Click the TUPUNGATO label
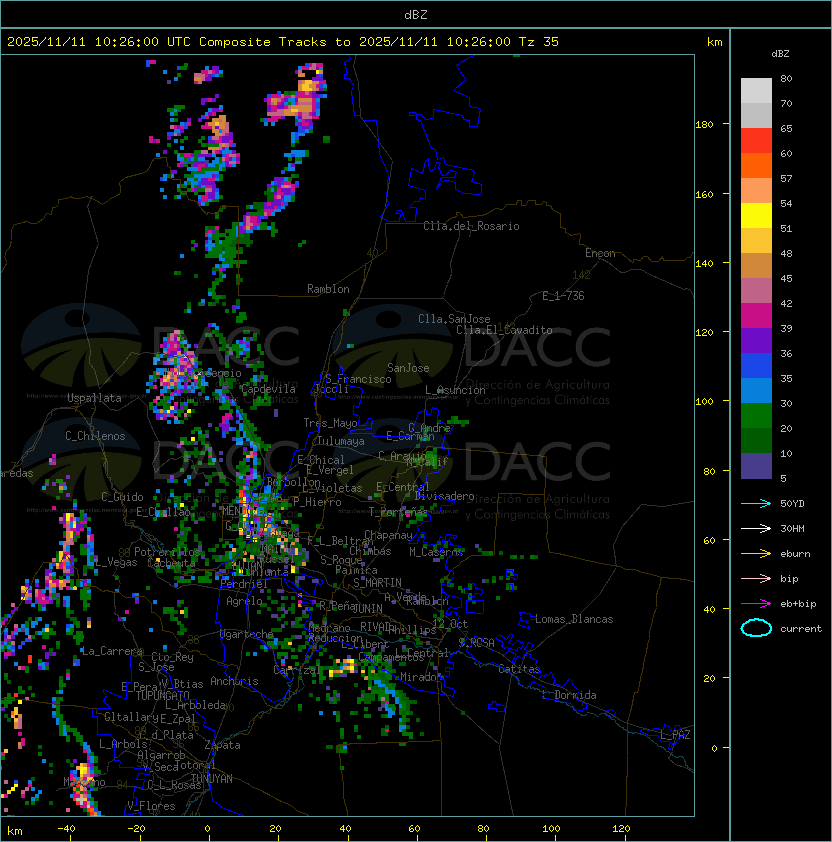The height and width of the screenshot is (842, 832). 163,695
